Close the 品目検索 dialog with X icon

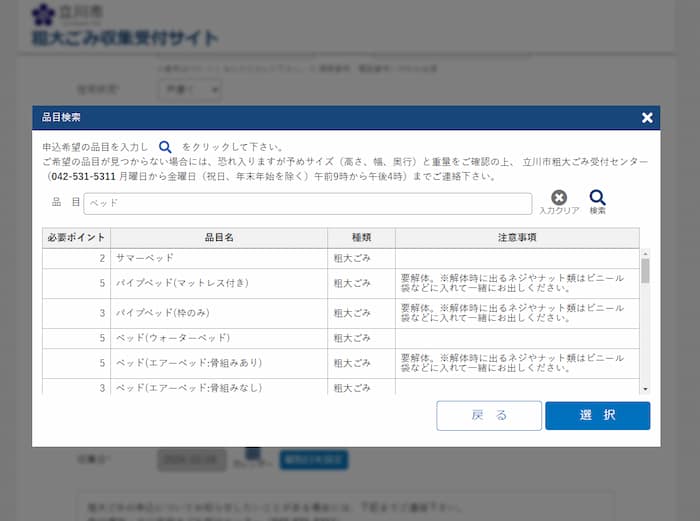pyautogui.click(x=647, y=118)
